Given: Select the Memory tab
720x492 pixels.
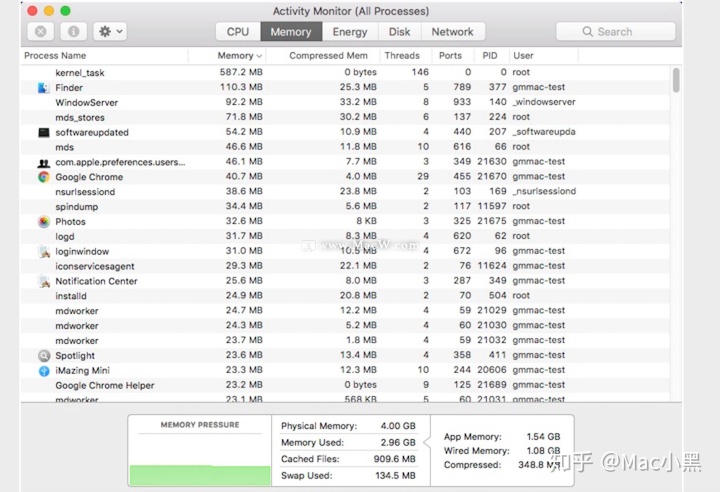Looking at the screenshot, I should coord(291,32).
